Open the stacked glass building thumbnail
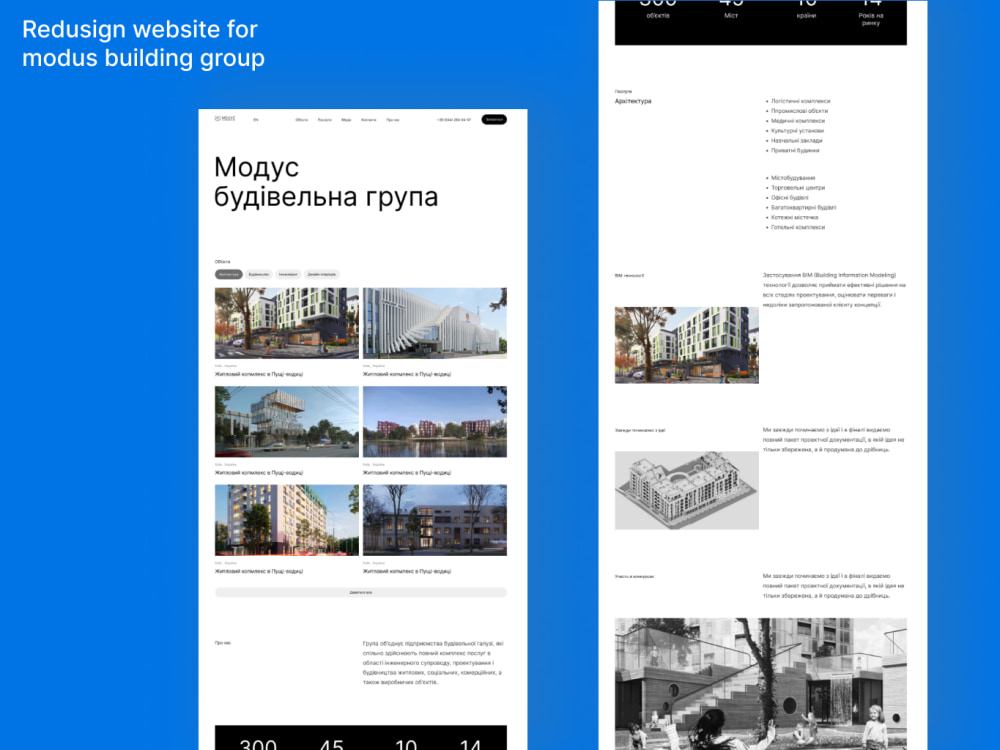The image size is (1000, 750). [286, 422]
